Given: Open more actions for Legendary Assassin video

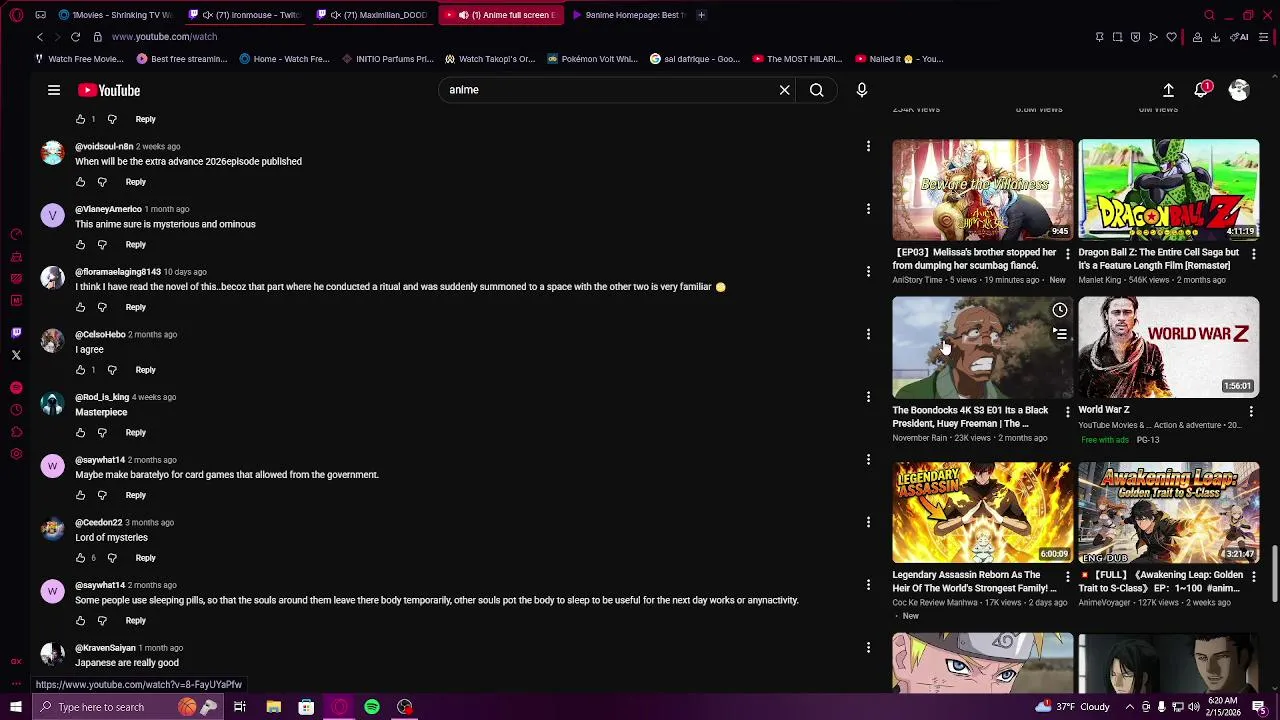Looking at the screenshot, I should [x=1067, y=577].
